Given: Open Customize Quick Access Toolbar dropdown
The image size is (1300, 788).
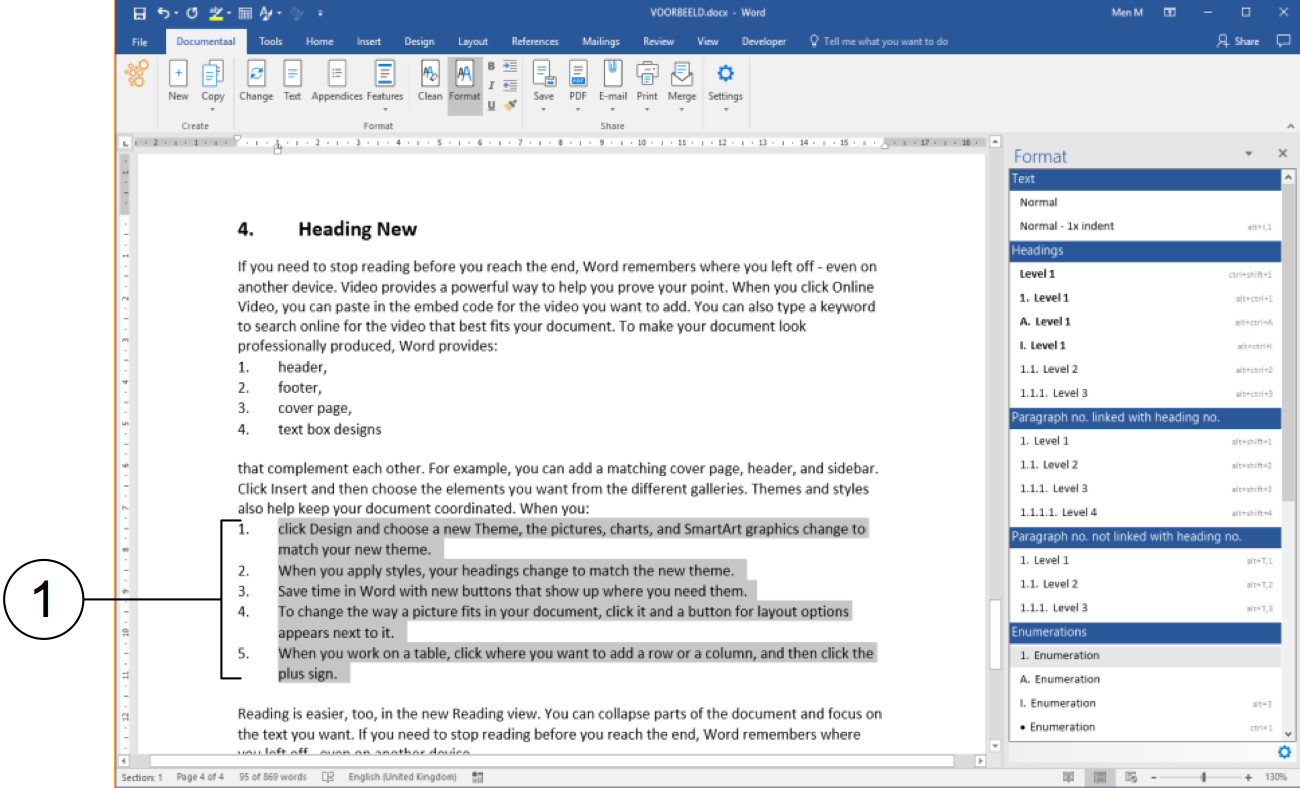Looking at the screenshot, I should click(320, 13).
